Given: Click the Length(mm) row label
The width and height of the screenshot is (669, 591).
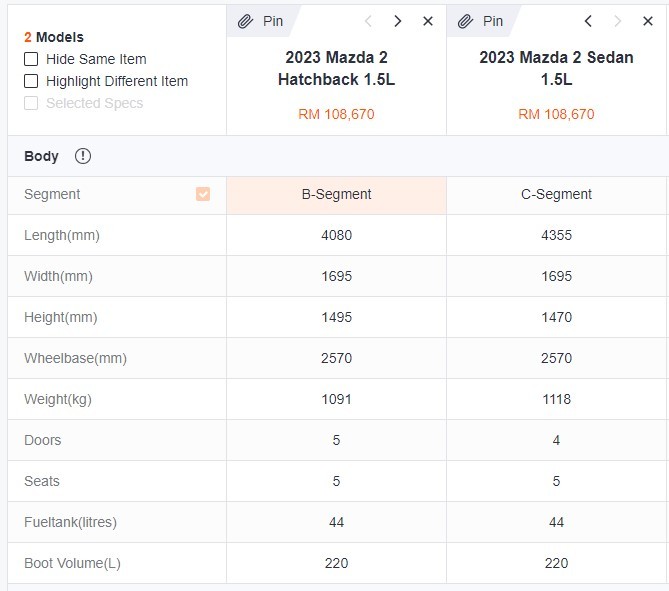Looking at the screenshot, I should coord(62,235).
